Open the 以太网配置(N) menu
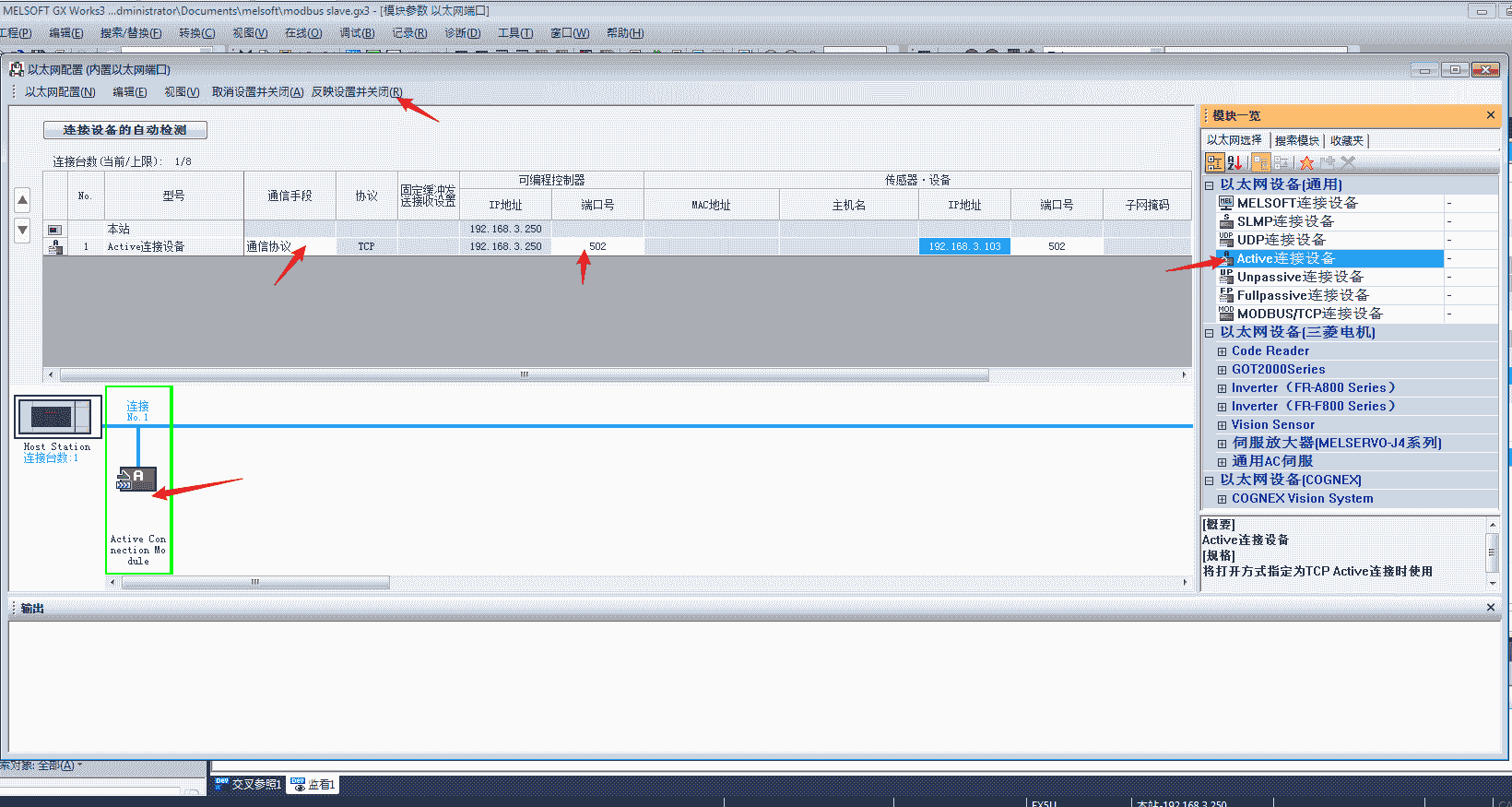This screenshot has width=1512, height=807. tap(60, 92)
